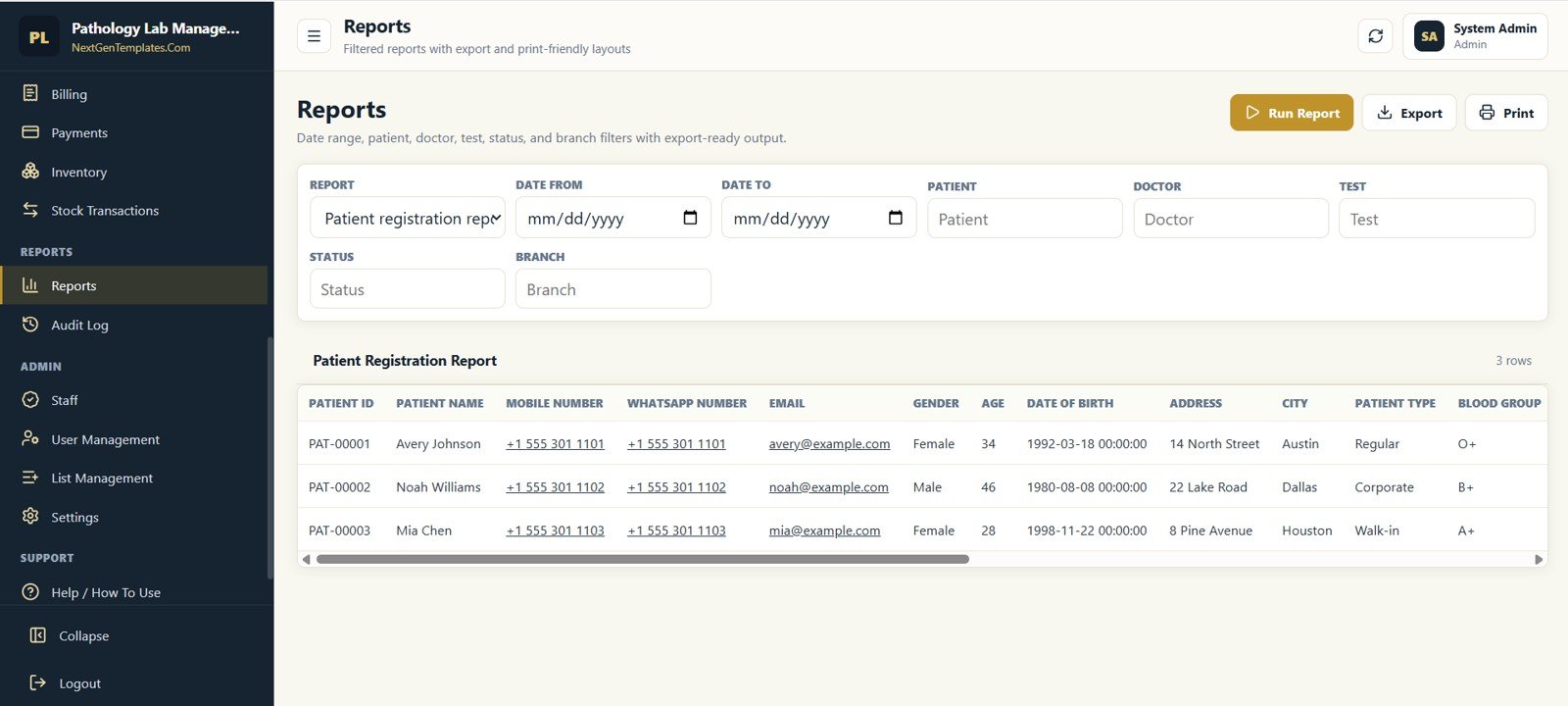1568x706 pixels.
Task: Click Mia's mobile number +1 555 301 1103
Action: (555, 530)
